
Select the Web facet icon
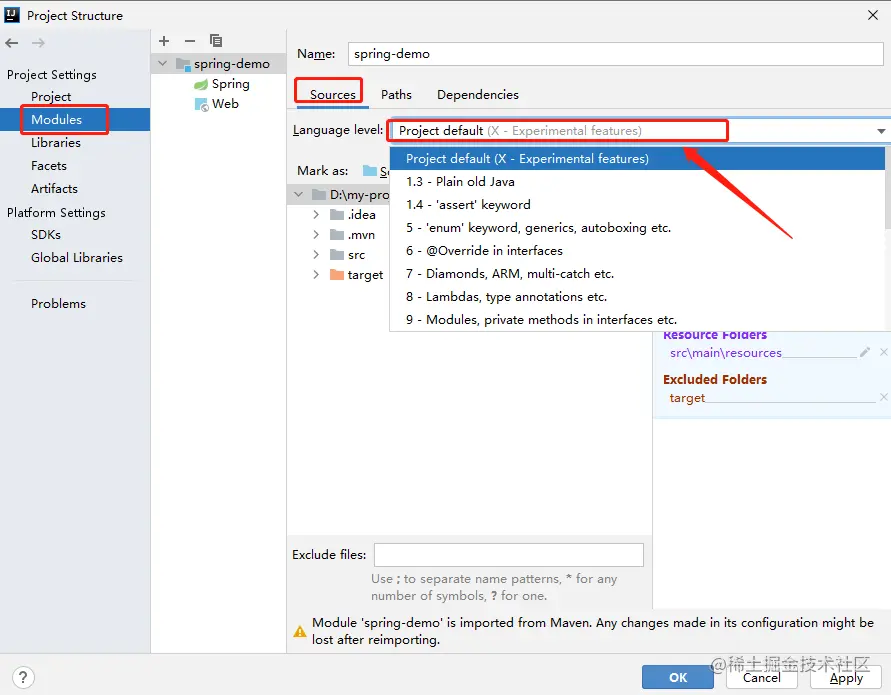click(201, 105)
